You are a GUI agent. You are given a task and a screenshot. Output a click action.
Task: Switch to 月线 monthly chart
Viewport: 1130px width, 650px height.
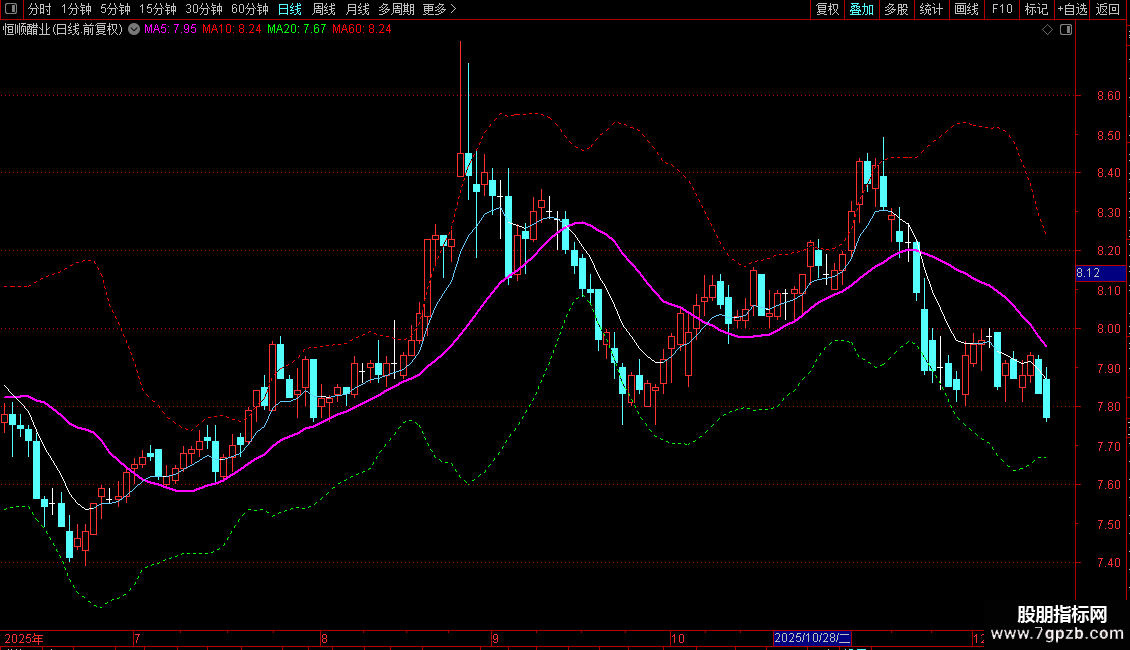[357, 9]
